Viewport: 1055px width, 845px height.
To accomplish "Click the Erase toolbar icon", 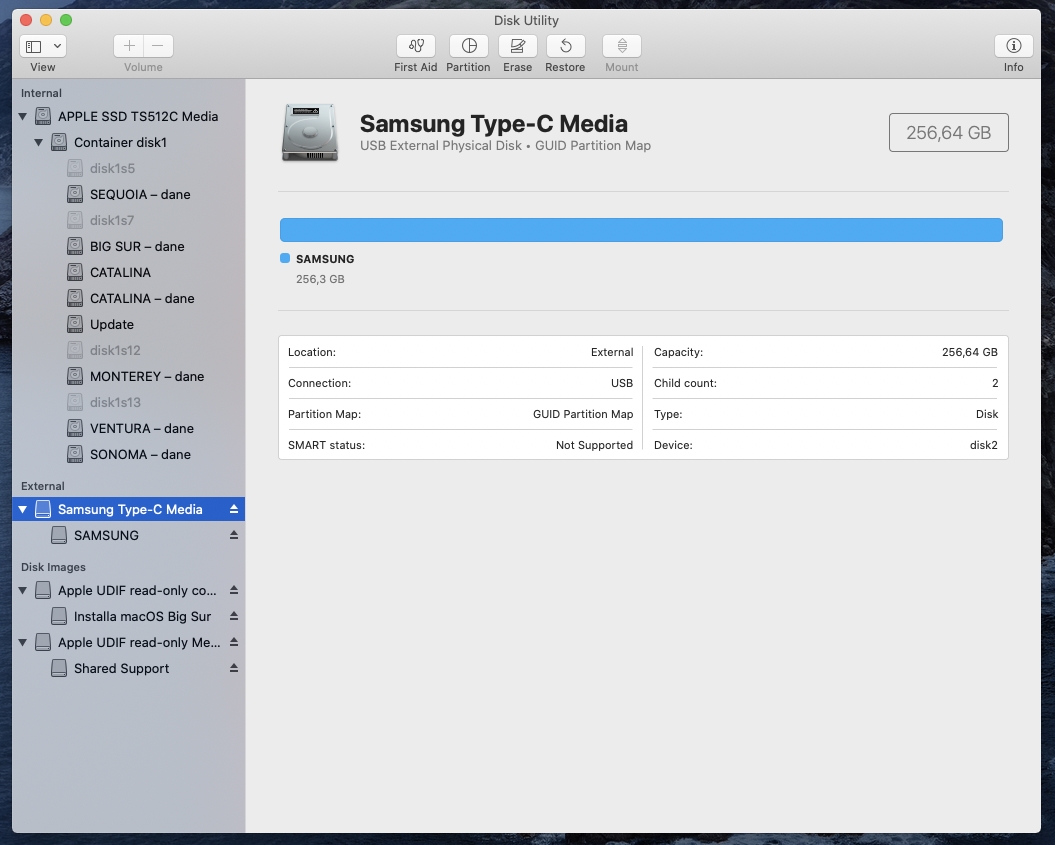I will (x=517, y=46).
